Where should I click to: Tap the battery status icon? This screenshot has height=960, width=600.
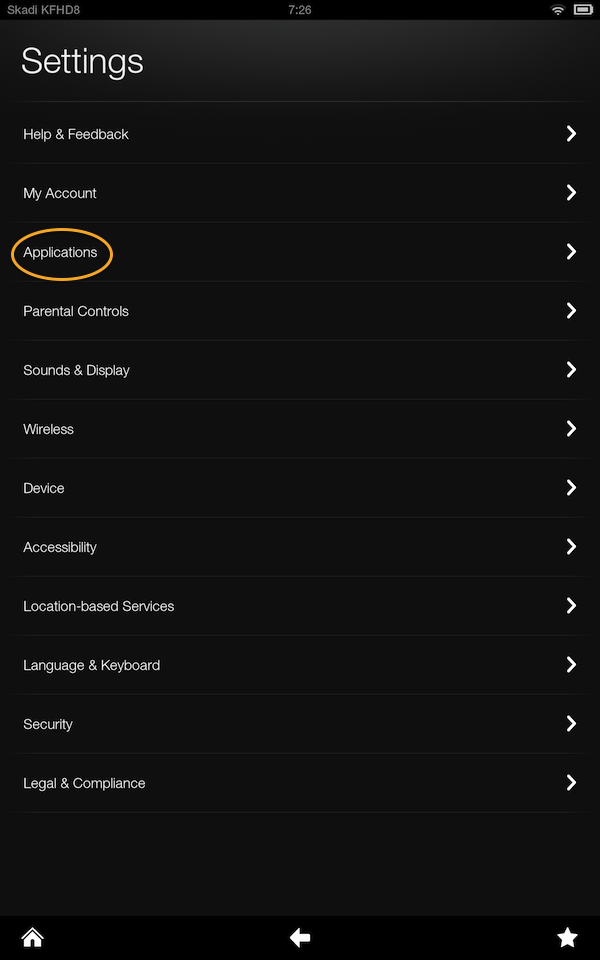point(582,10)
